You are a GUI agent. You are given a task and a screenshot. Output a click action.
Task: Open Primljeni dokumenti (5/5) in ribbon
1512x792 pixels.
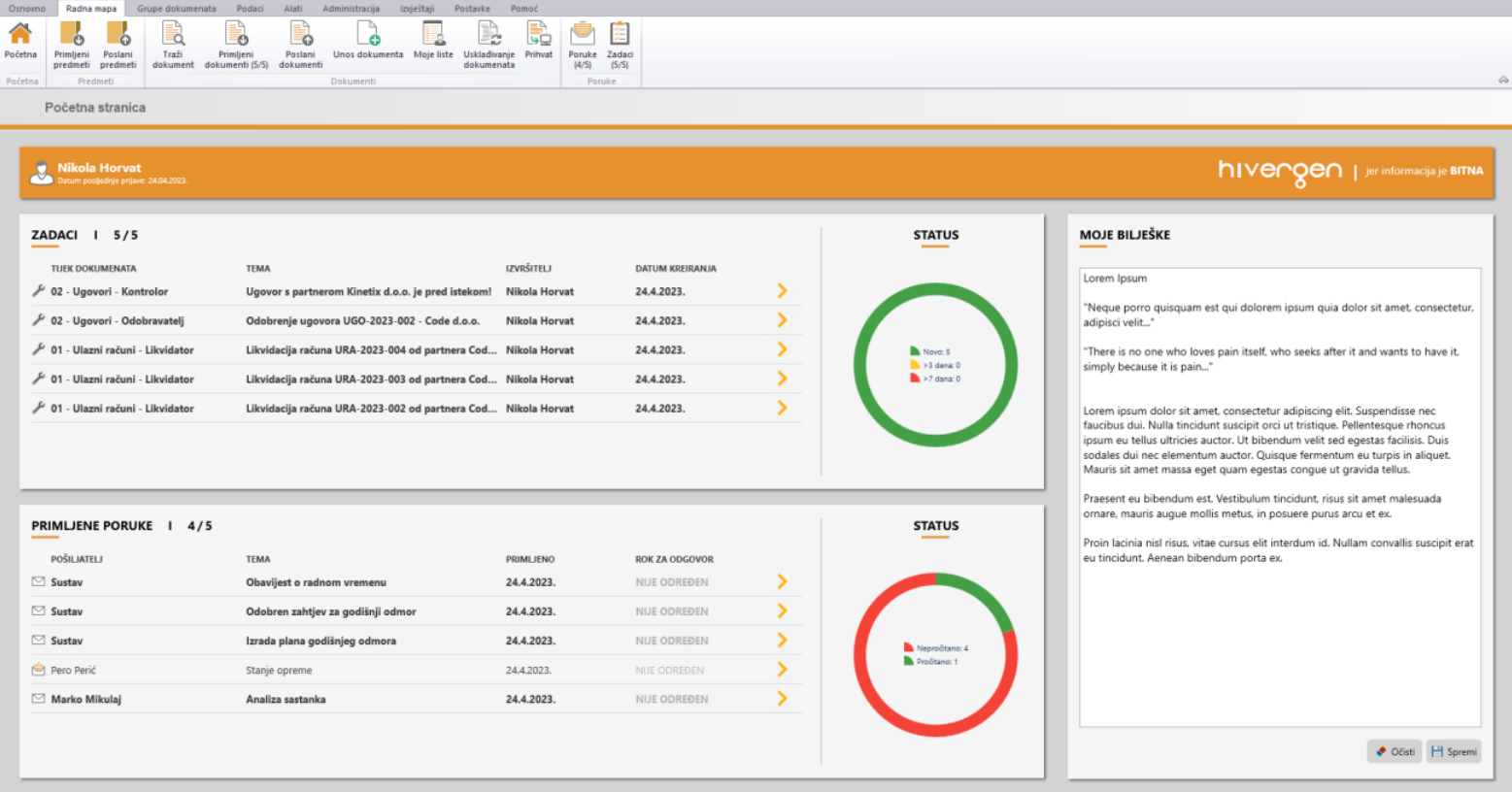[236, 46]
